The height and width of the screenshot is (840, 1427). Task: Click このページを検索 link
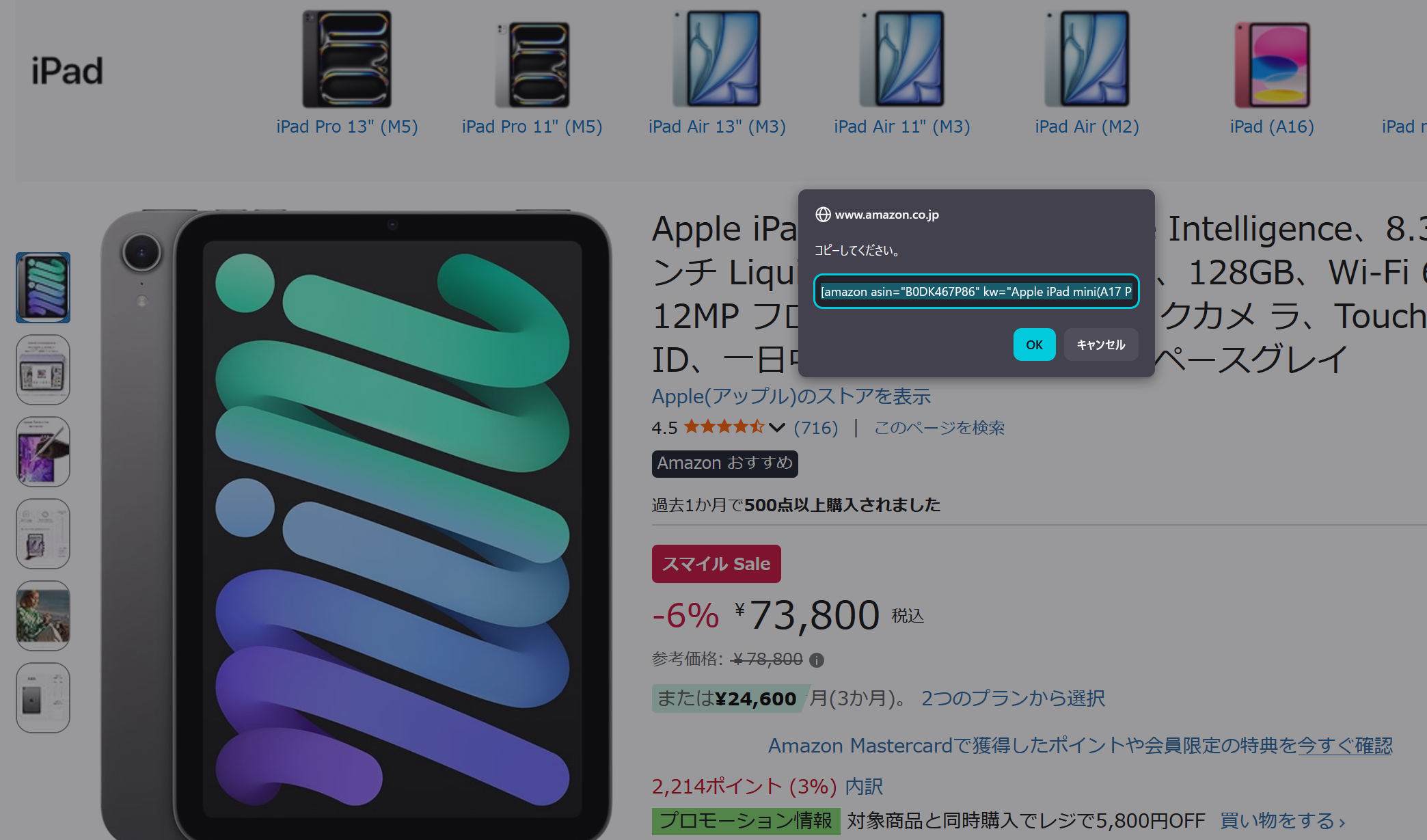point(939,428)
